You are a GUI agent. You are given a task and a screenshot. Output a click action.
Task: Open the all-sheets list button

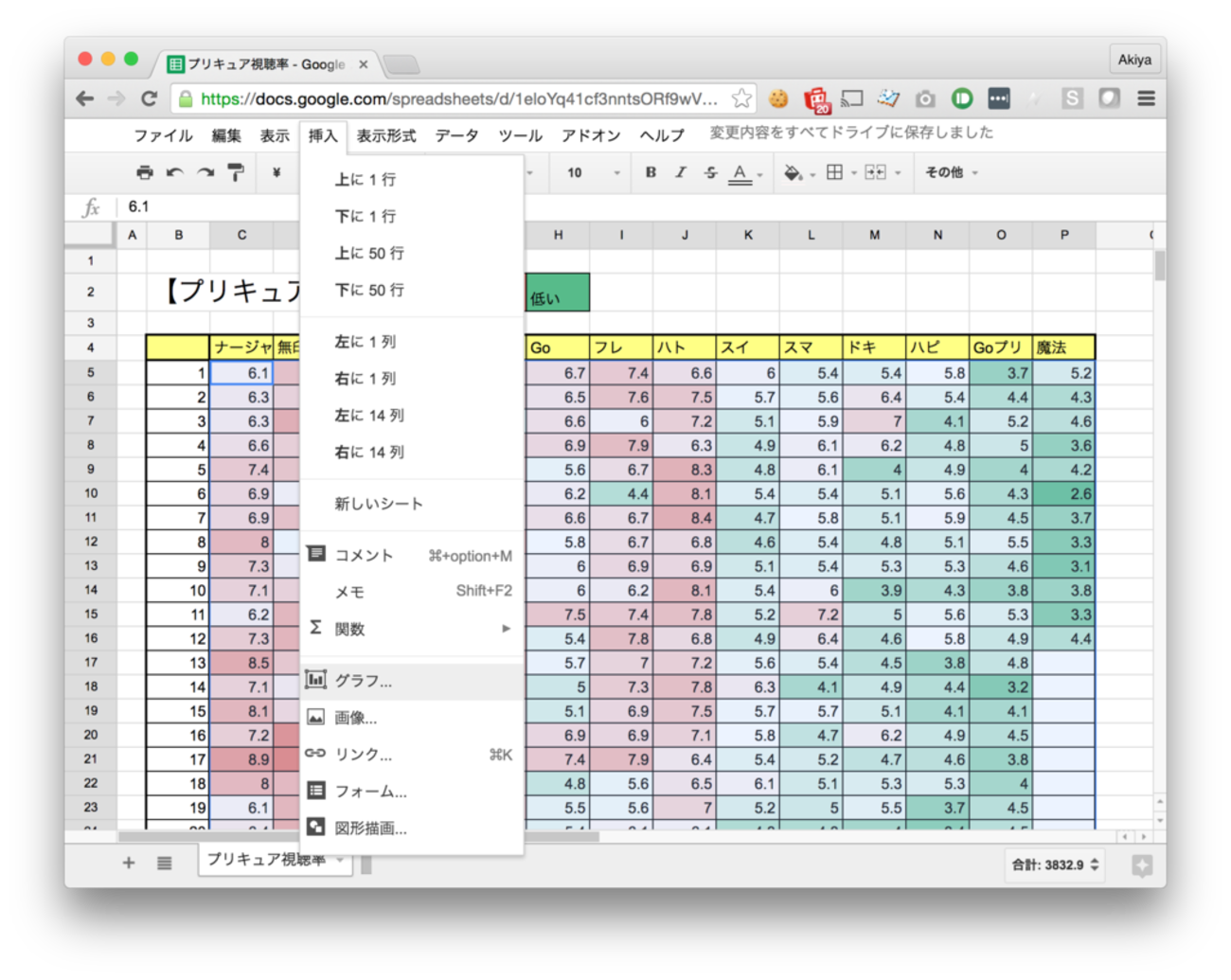tap(164, 863)
